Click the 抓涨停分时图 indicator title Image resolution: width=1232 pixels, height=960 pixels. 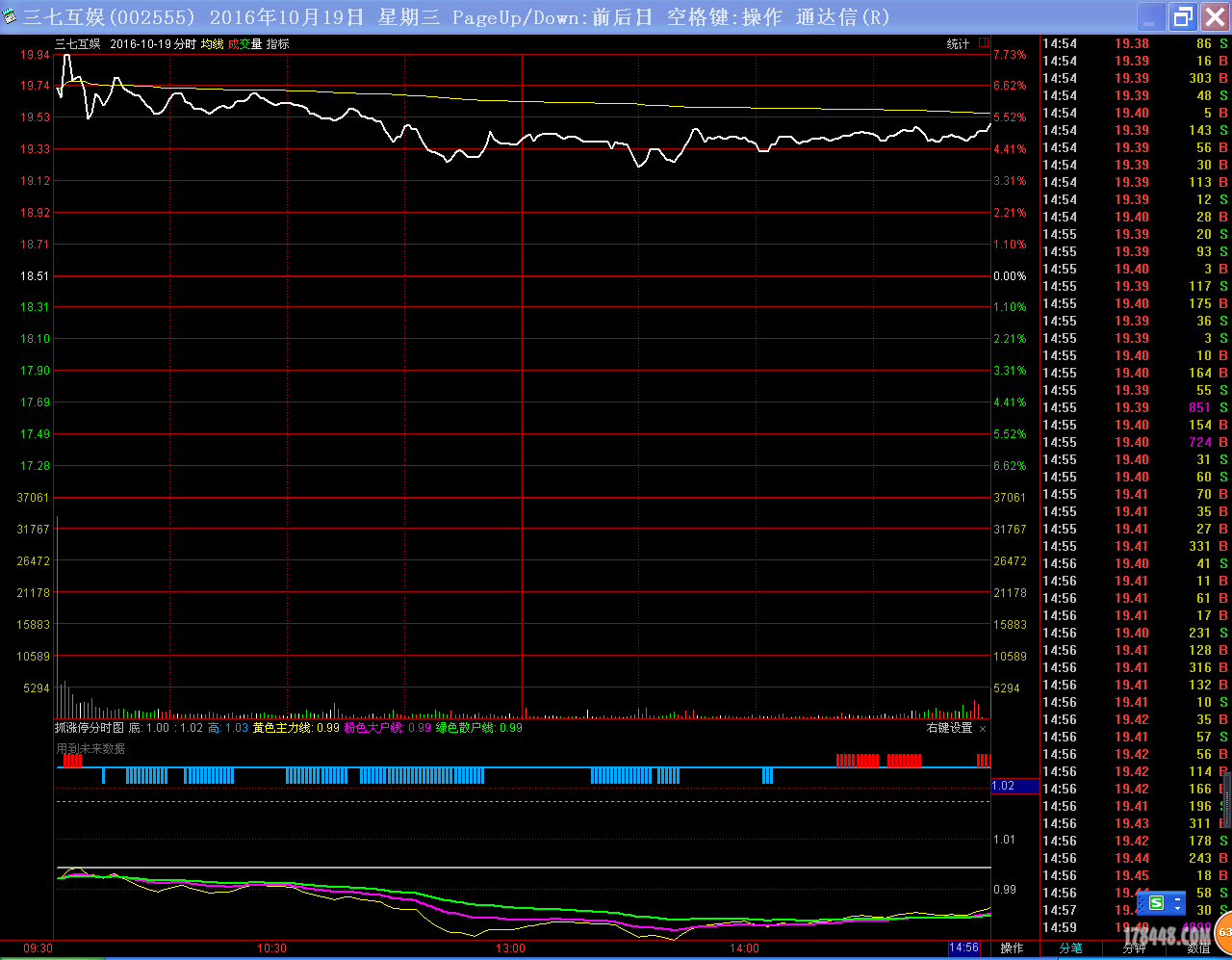tap(90, 728)
